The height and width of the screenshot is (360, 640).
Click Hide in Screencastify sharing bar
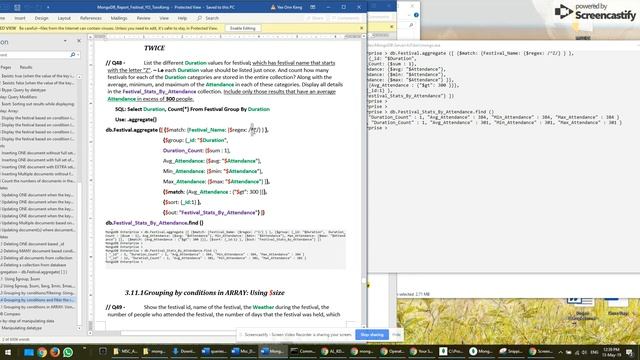(x=396, y=335)
